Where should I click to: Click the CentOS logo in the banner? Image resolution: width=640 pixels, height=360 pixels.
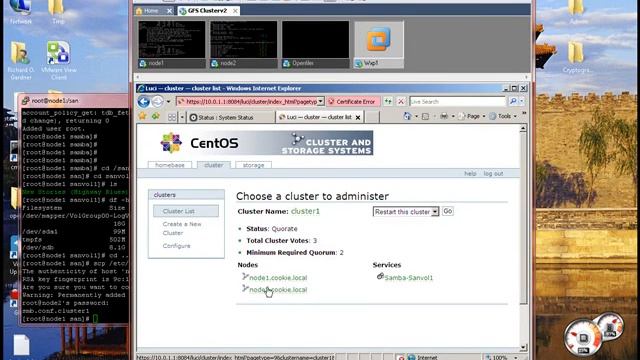point(200,143)
